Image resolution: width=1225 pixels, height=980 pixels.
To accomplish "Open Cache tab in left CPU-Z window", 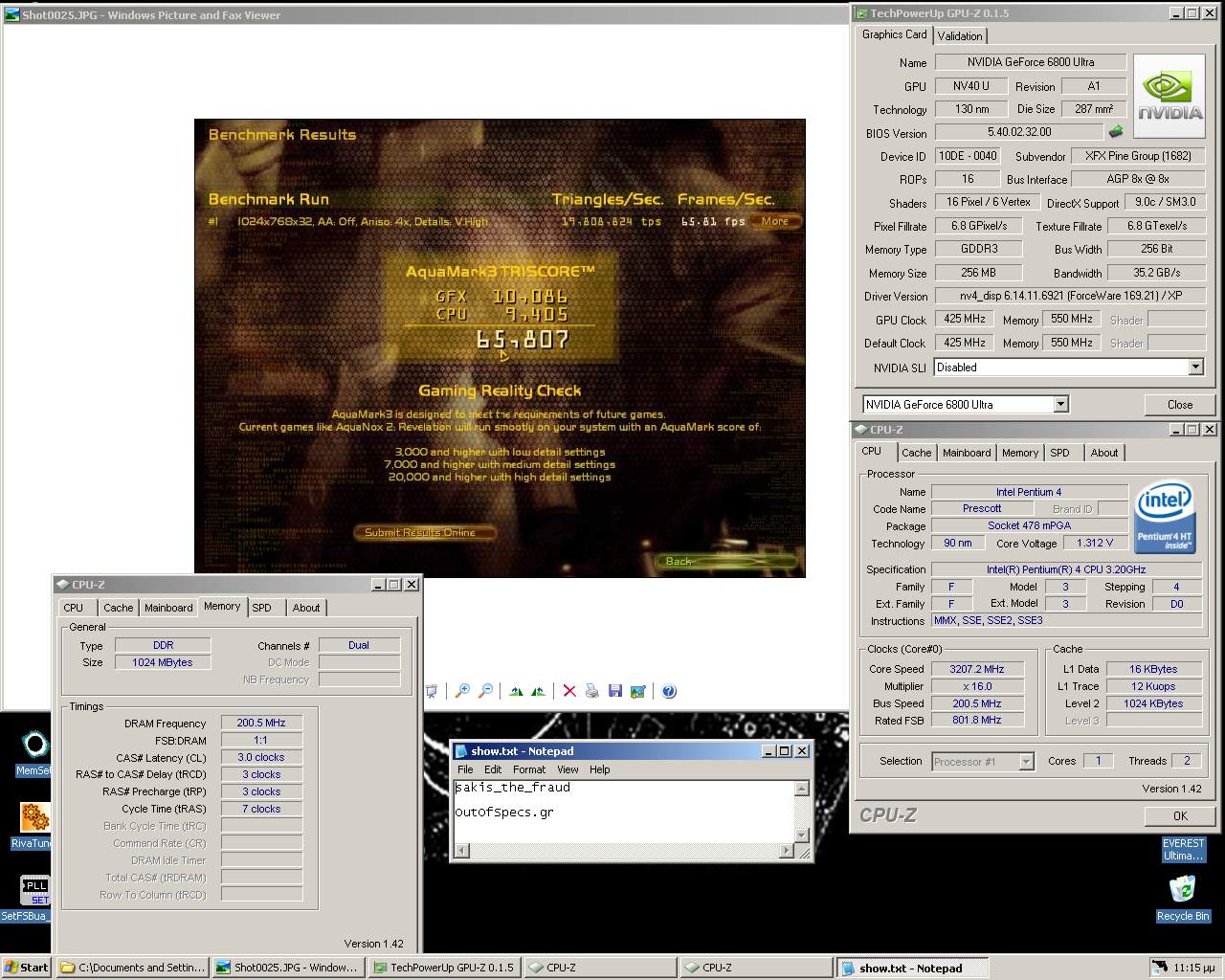I will pyautogui.click(x=119, y=608).
